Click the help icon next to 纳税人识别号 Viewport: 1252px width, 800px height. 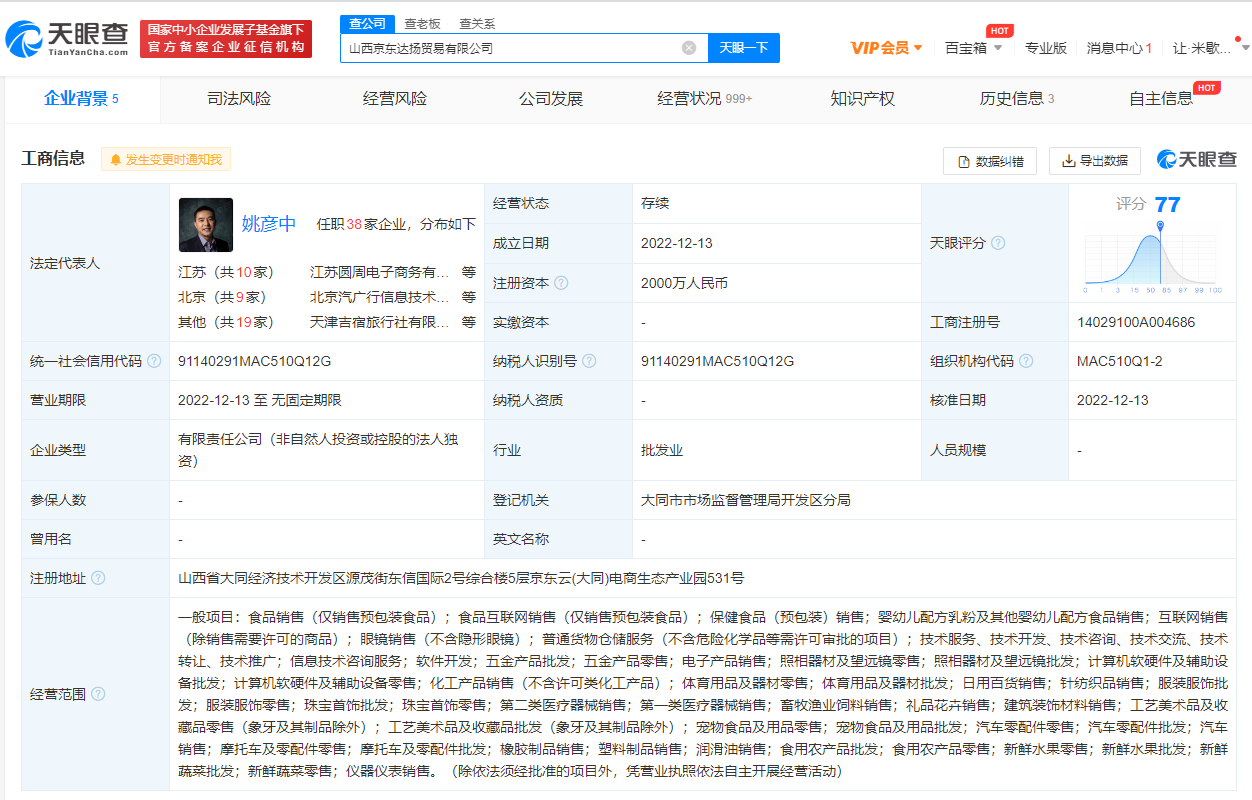[590, 361]
